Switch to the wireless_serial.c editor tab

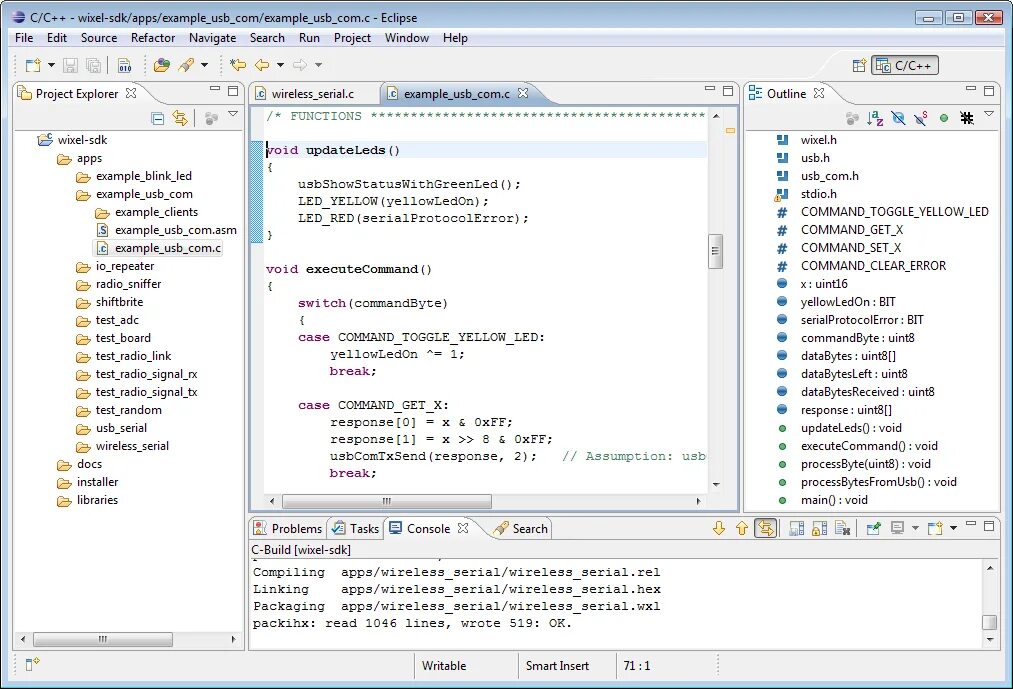[313, 94]
